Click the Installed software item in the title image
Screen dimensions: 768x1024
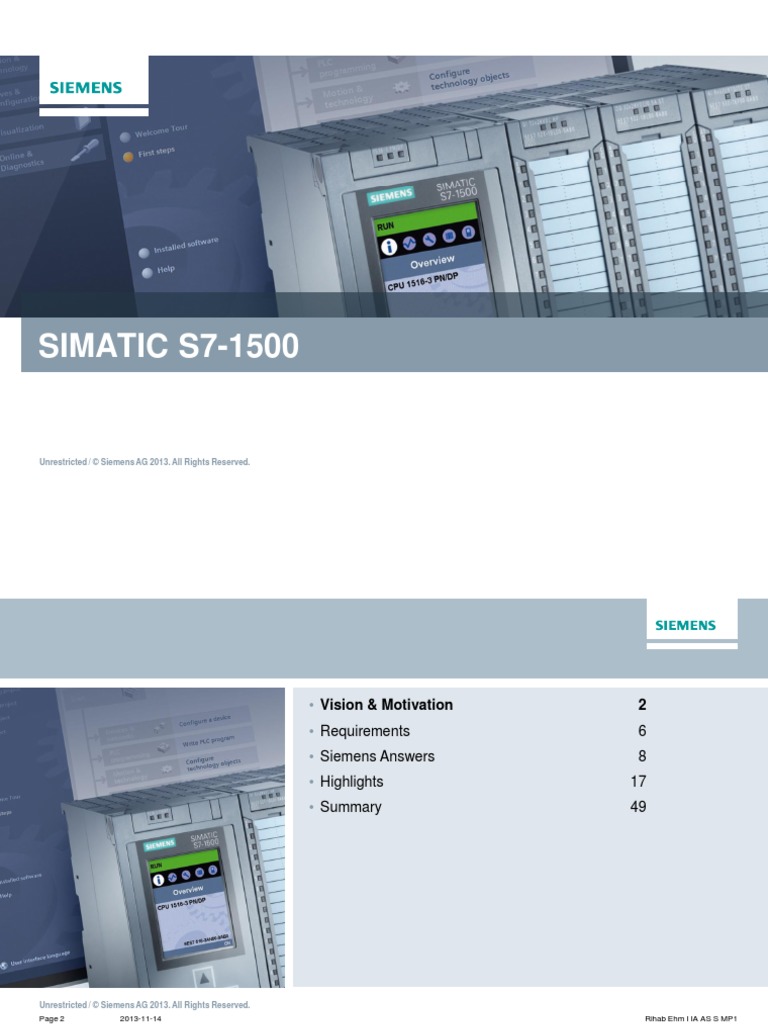pos(185,246)
